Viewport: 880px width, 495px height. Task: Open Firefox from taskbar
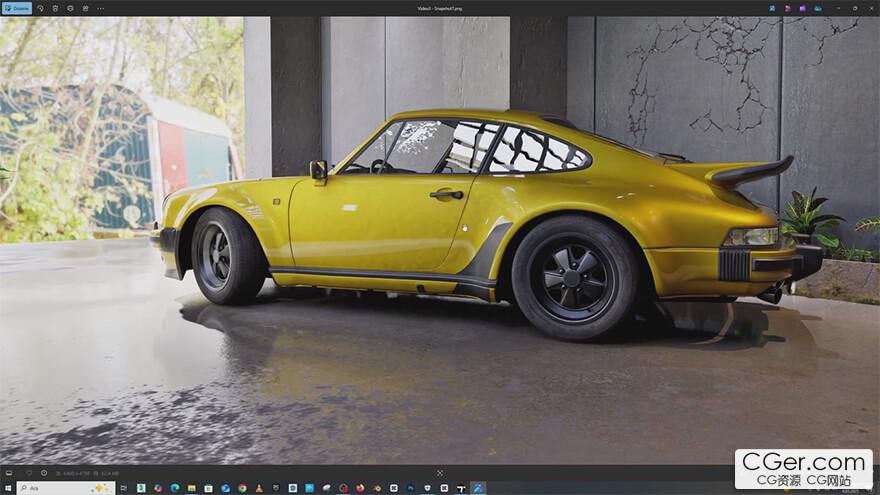tap(360, 488)
